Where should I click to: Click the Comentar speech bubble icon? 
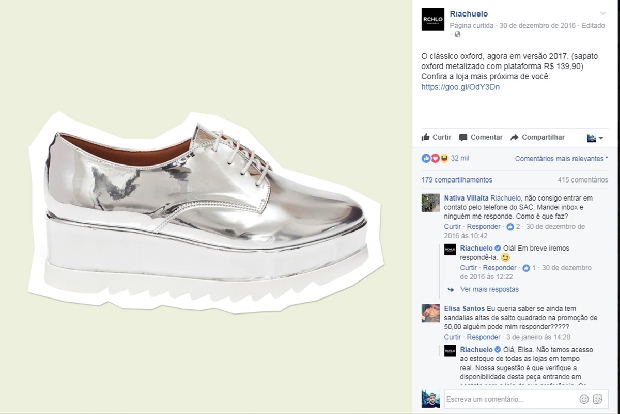463,138
